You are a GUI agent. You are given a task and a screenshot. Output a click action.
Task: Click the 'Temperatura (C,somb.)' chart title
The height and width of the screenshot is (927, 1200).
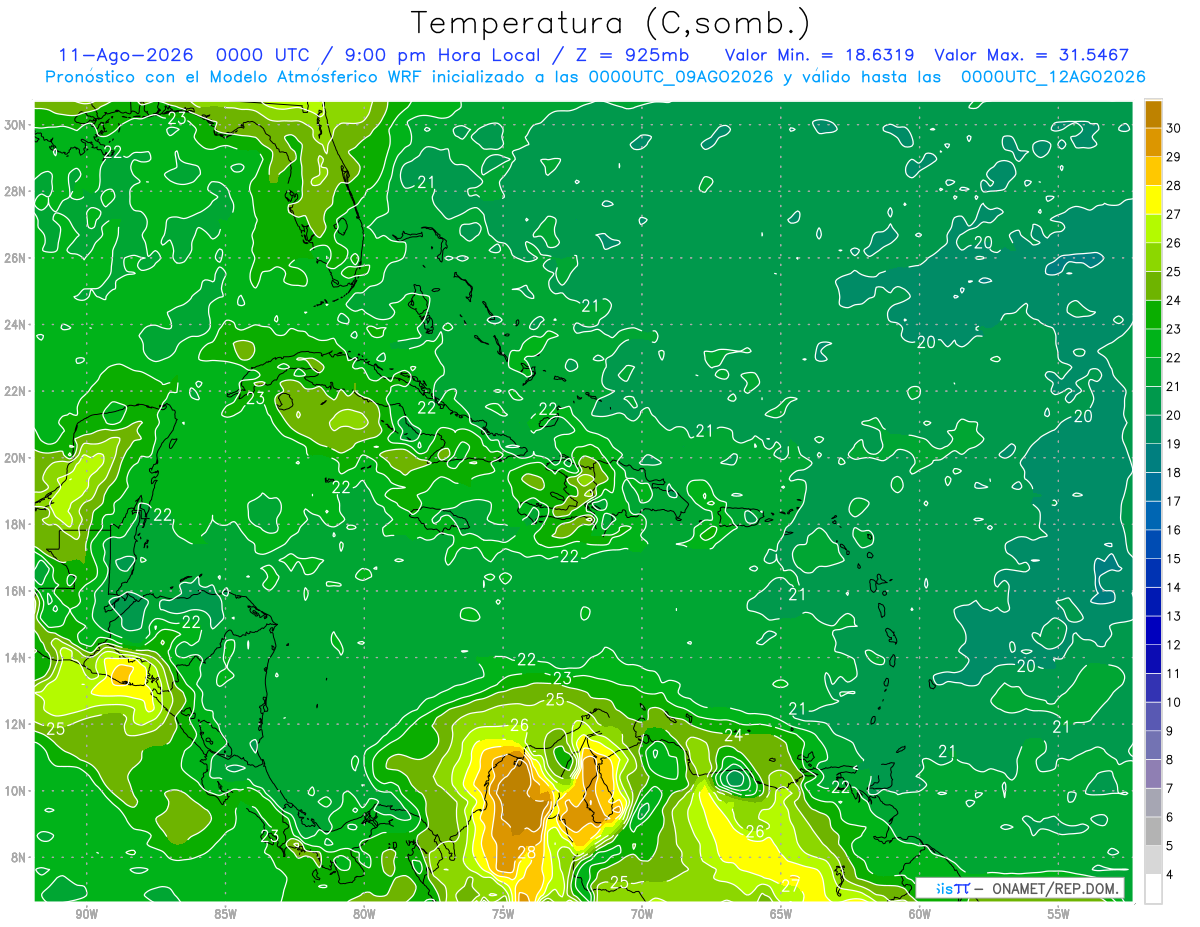pos(611,23)
